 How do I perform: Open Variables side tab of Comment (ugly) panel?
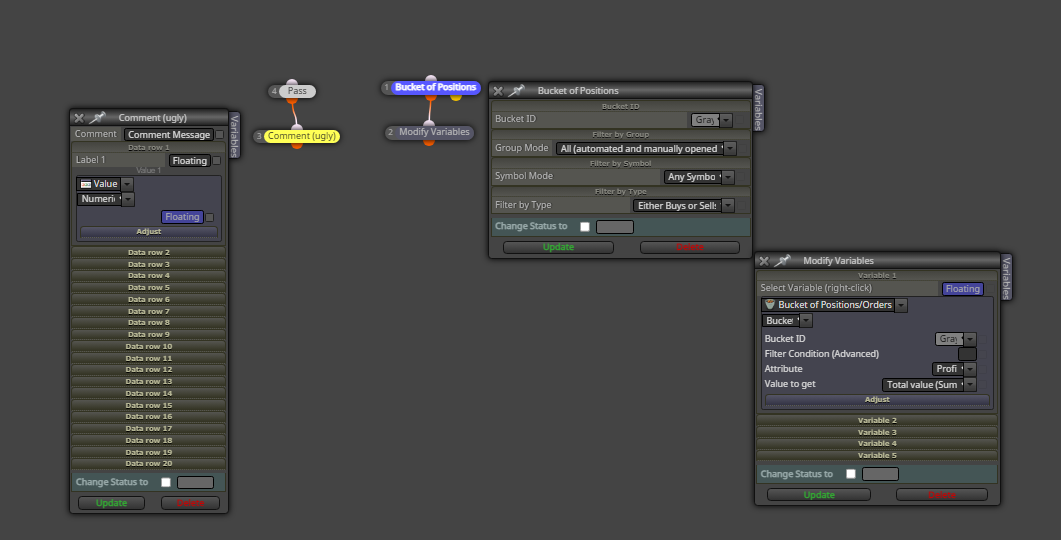(x=234, y=135)
